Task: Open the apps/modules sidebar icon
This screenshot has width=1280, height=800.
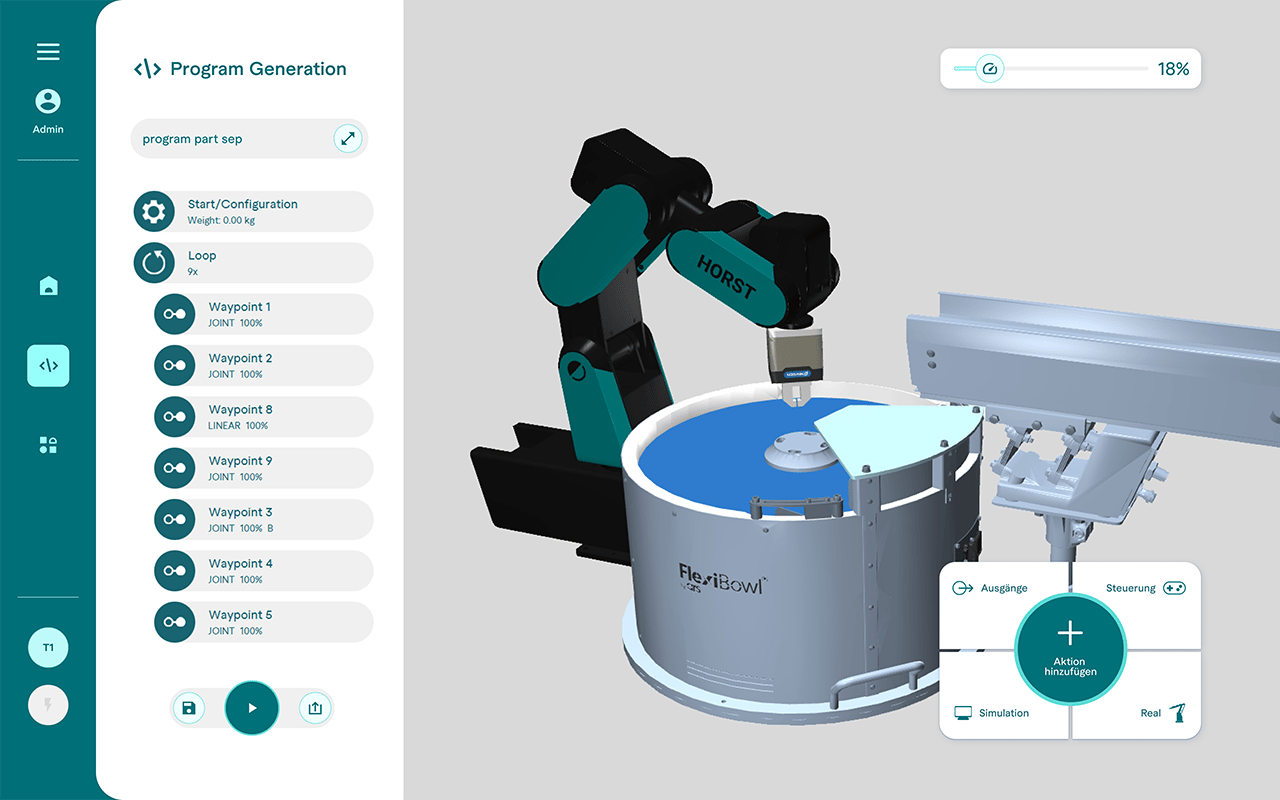Action: [x=48, y=445]
